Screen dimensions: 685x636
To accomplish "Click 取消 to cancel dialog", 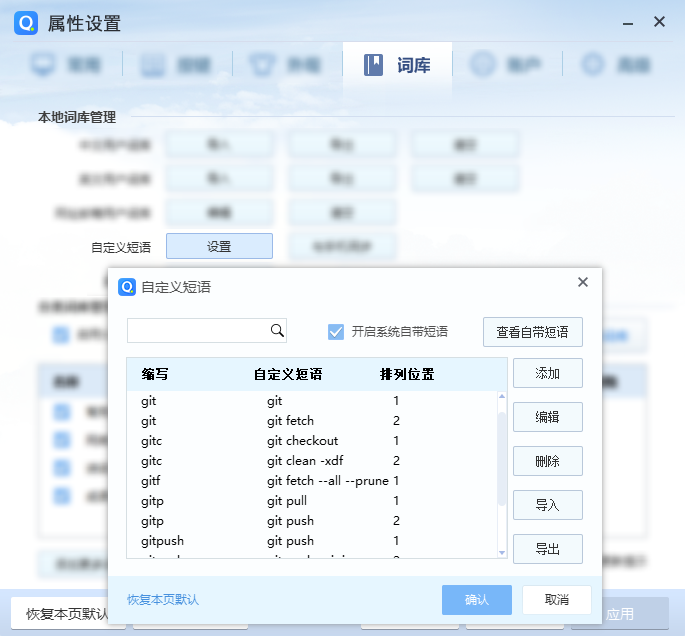I will pos(557,600).
